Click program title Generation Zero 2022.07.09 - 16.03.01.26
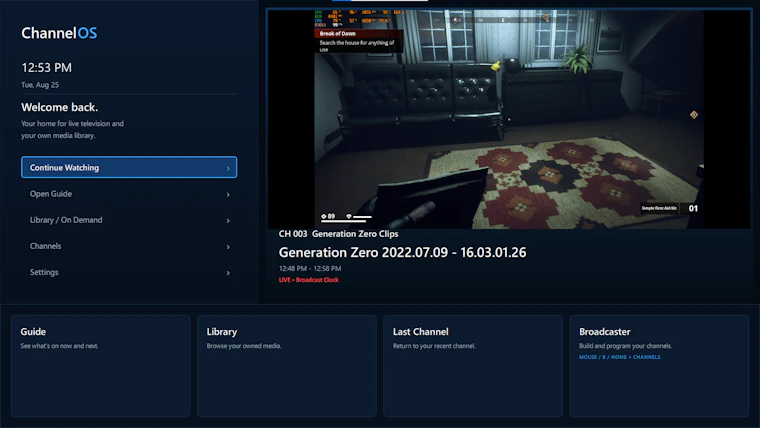The height and width of the screenshot is (428, 760). point(402,253)
